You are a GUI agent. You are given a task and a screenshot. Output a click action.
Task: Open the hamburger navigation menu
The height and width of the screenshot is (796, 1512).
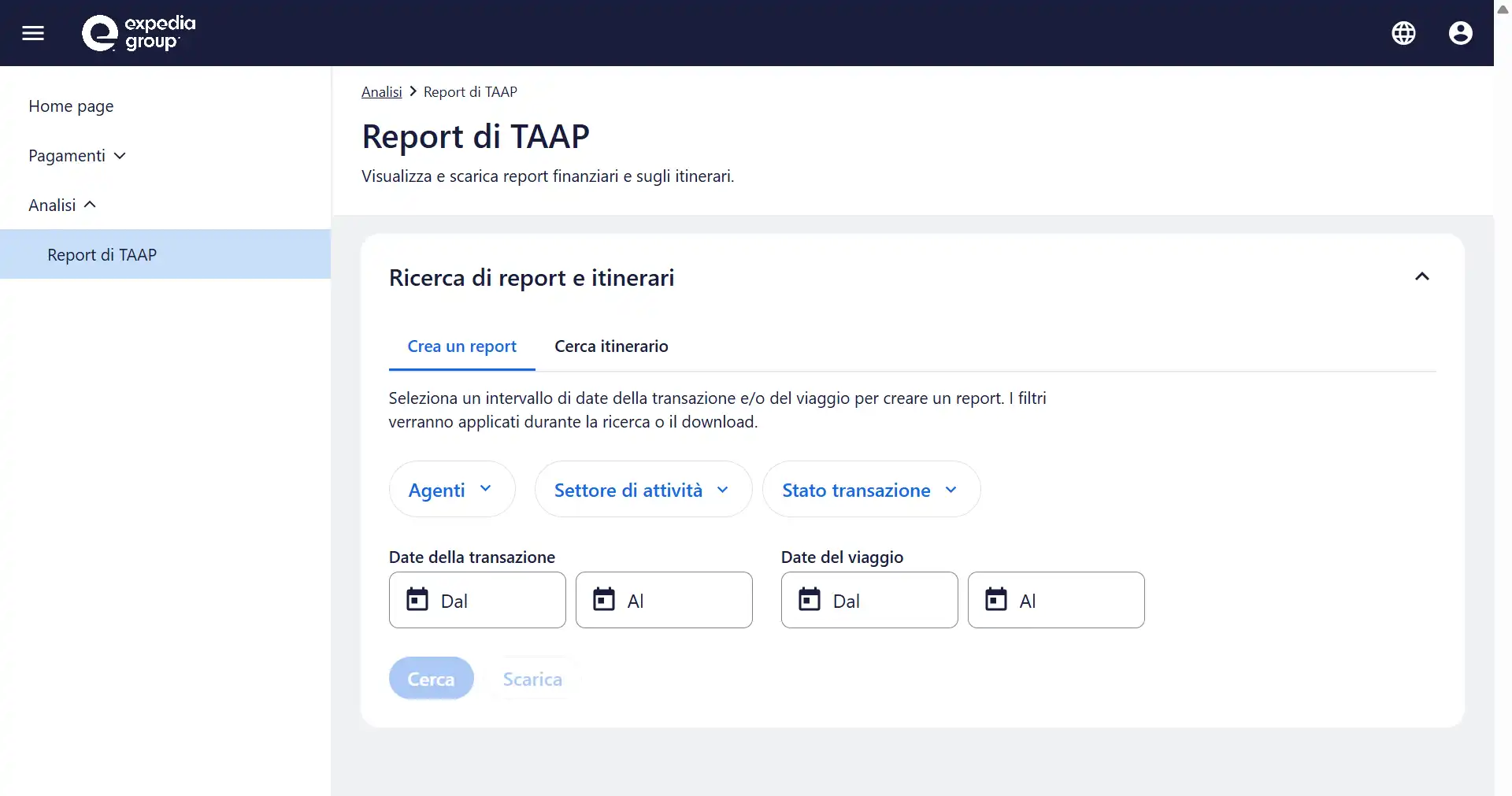[x=33, y=33]
